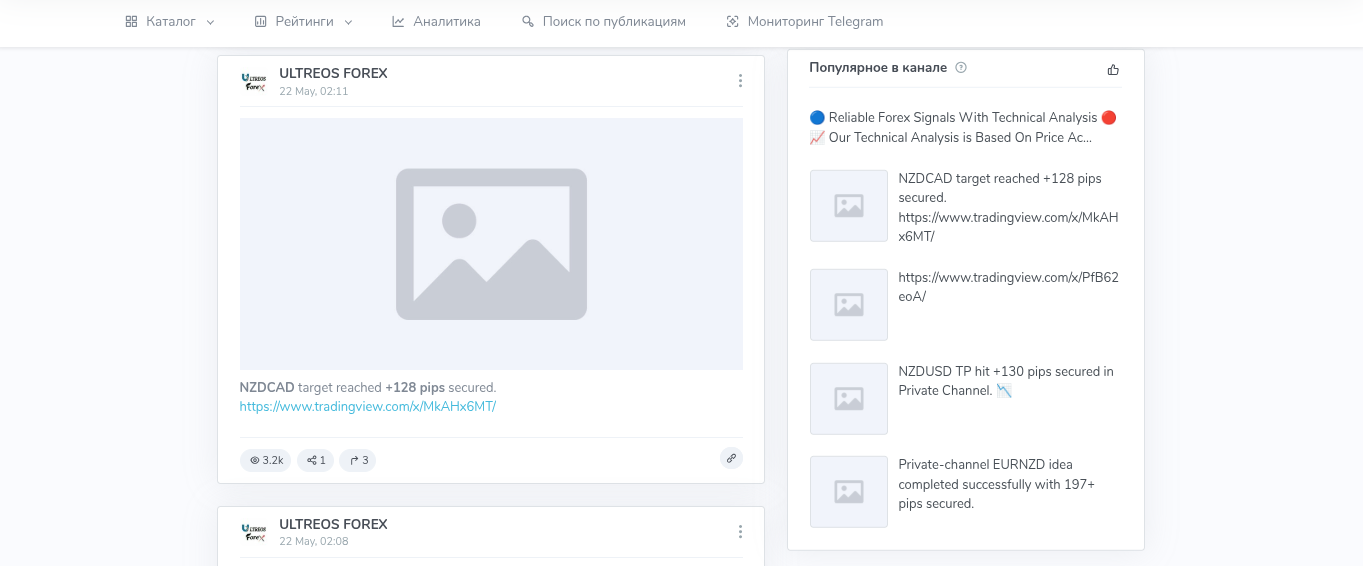The height and width of the screenshot is (566, 1363).
Task: Click the ULTREOS FOREX avatar on the first post
Action: click(254, 82)
